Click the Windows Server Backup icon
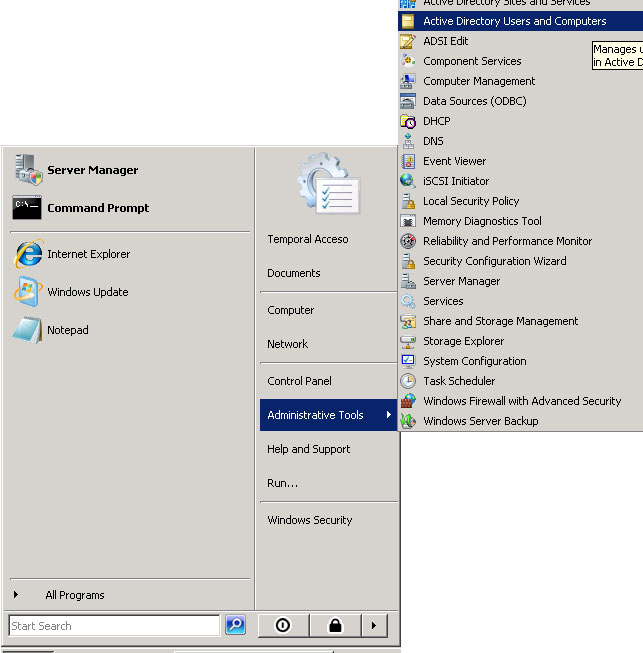 pyautogui.click(x=408, y=421)
